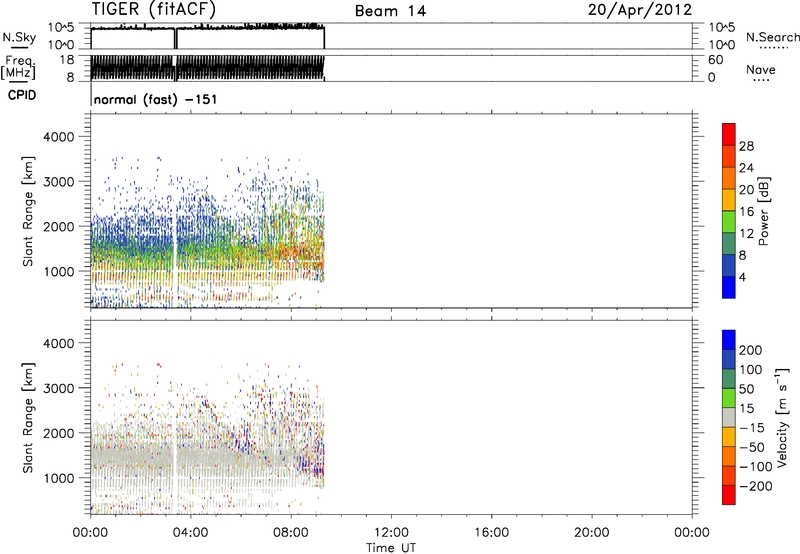This screenshot has height=554, width=800.
Task: Click the '200' tick on Velocity colorbar
Action: tap(751, 350)
